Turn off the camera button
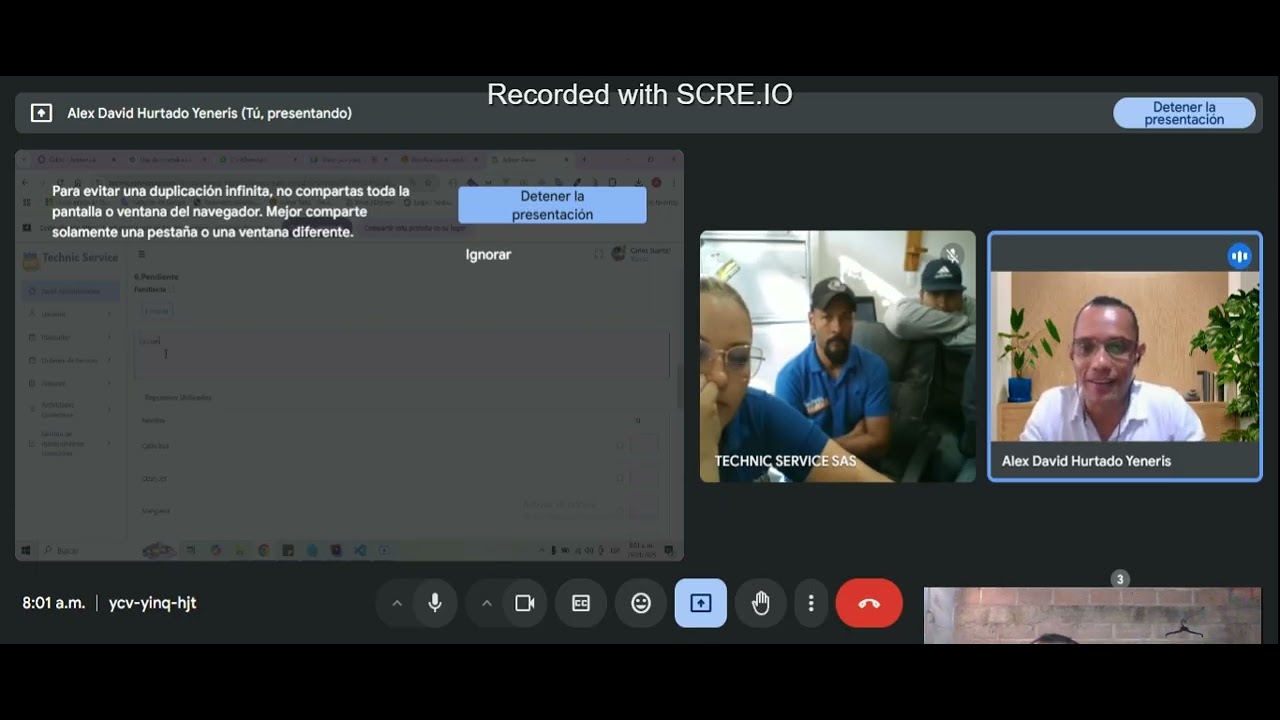1280x720 pixels. pos(524,603)
